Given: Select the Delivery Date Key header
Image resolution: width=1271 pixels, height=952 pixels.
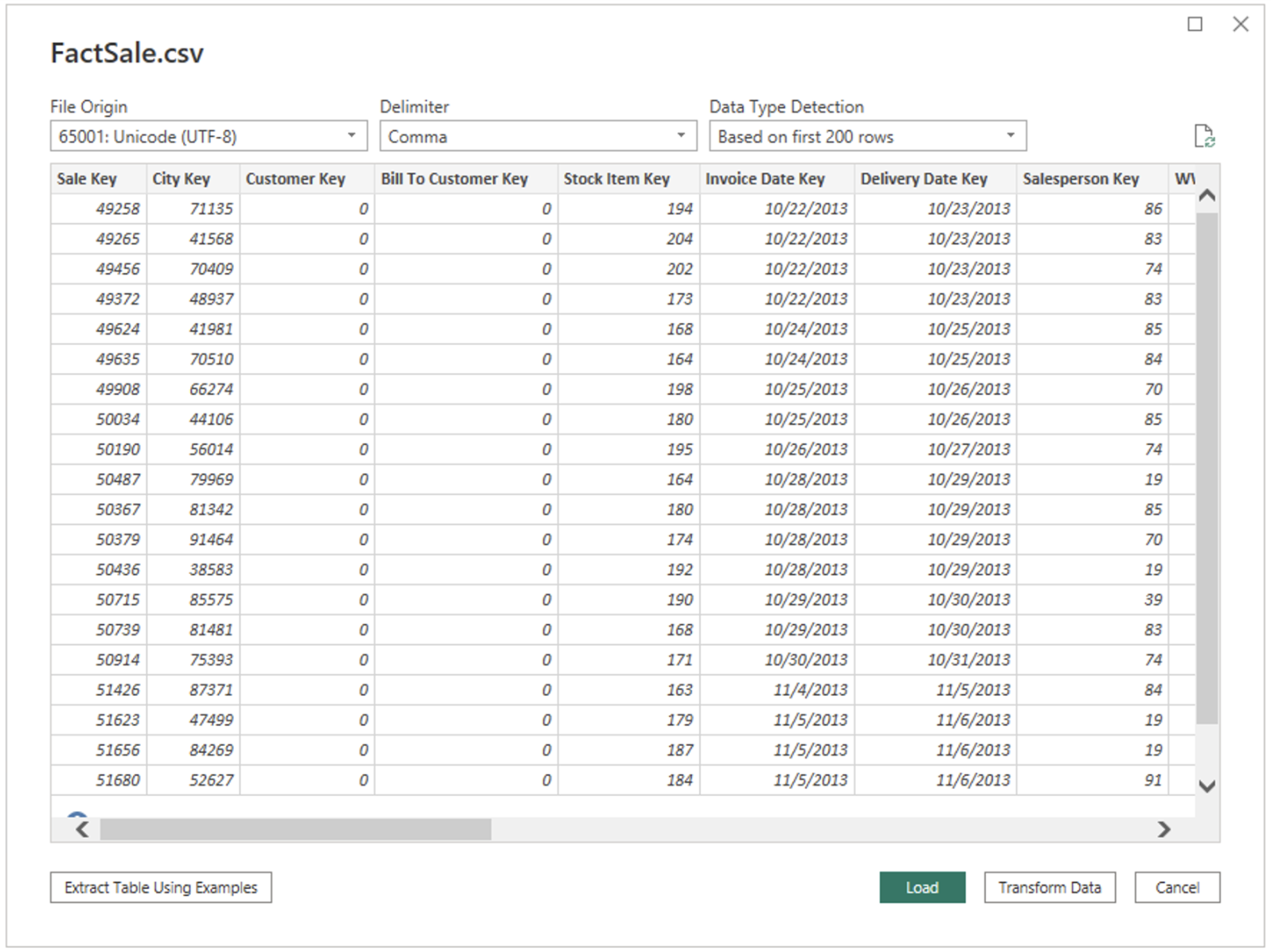Looking at the screenshot, I should pyautogui.click(x=936, y=179).
